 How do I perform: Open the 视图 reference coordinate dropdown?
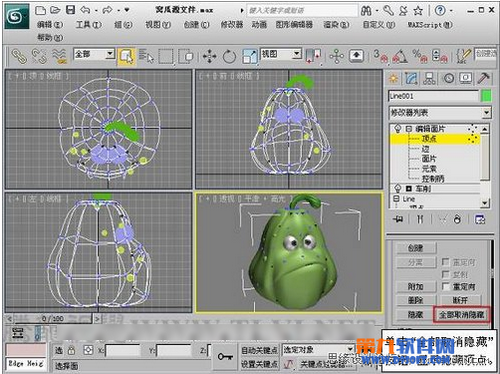click(297, 54)
